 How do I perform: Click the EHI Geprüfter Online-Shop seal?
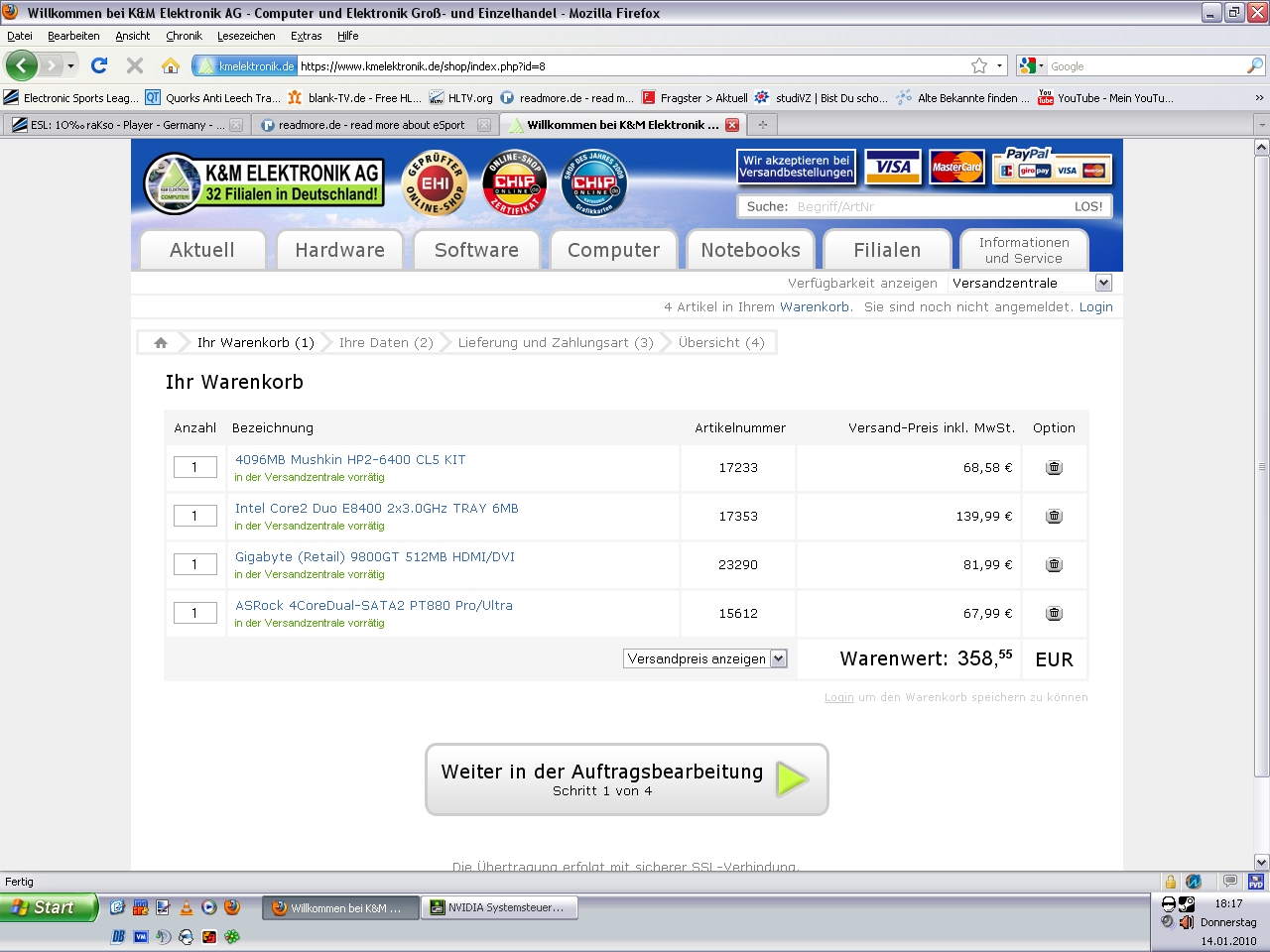436,183
